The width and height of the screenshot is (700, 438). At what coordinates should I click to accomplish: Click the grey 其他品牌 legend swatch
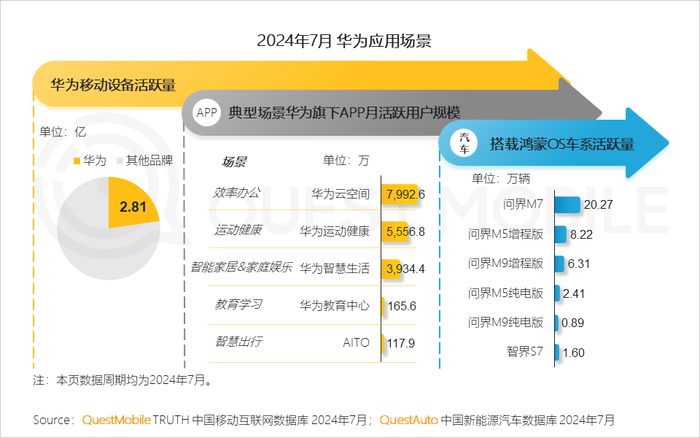pyautogui.click(x=120, y=161)
